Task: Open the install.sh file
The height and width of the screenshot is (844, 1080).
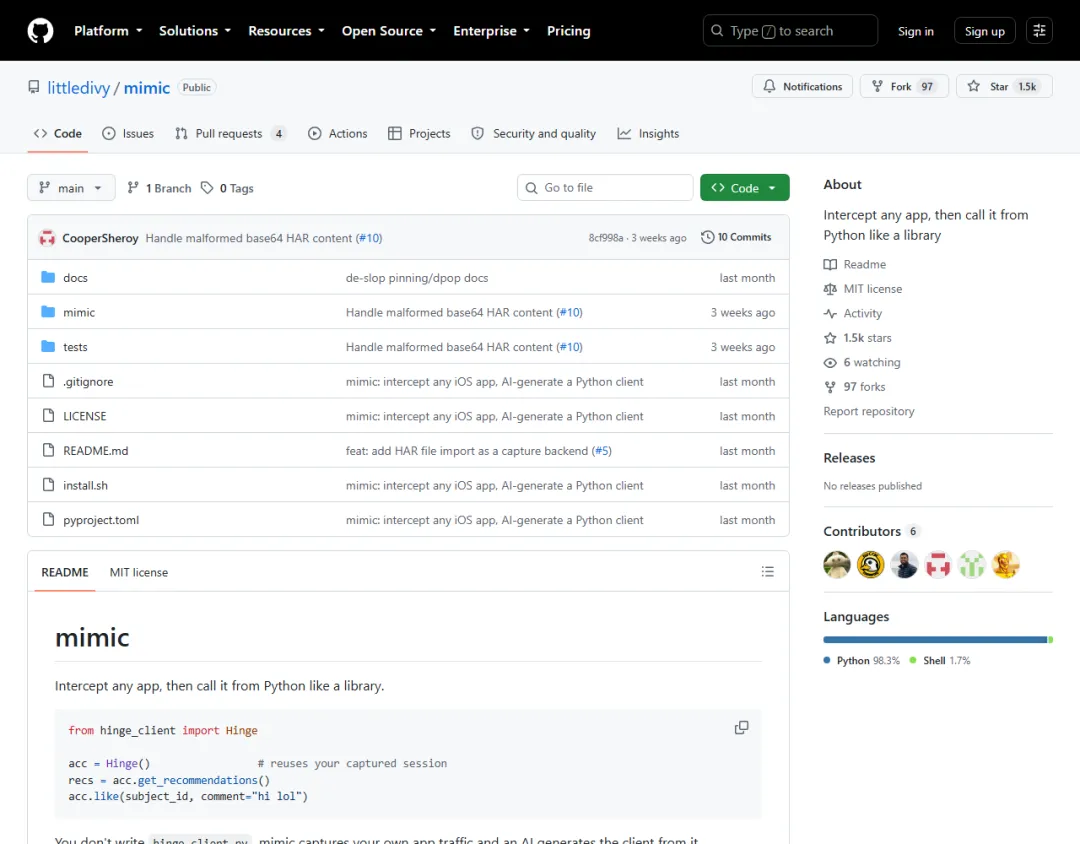Action: point(85,486)
